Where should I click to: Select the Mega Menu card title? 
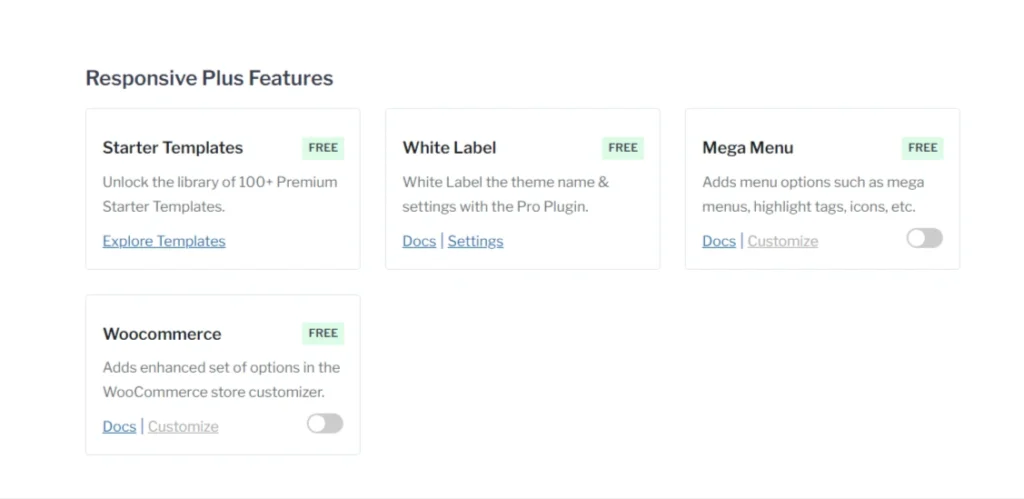click(748, 148)
